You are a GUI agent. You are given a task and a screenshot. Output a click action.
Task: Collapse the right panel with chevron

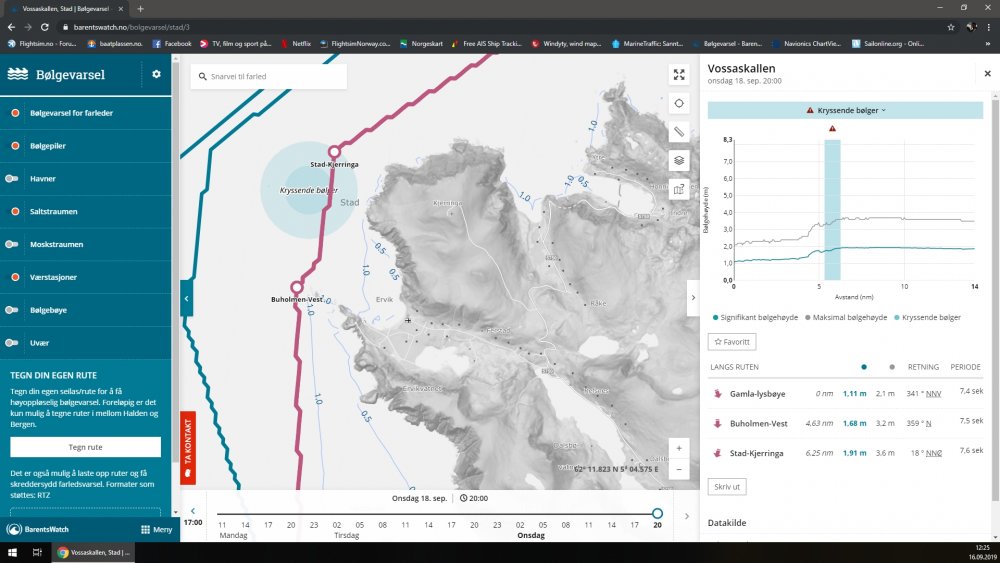coord(693,298)
